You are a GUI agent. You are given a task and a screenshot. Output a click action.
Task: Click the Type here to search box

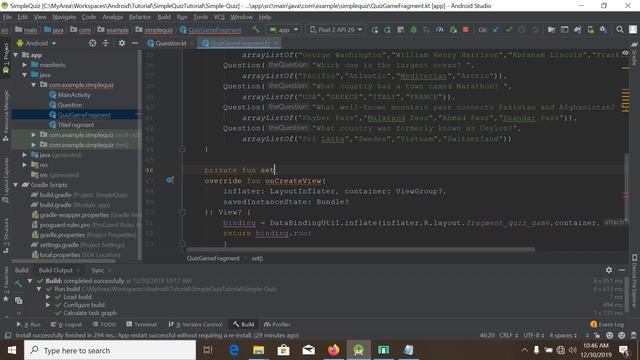(110, 350)
